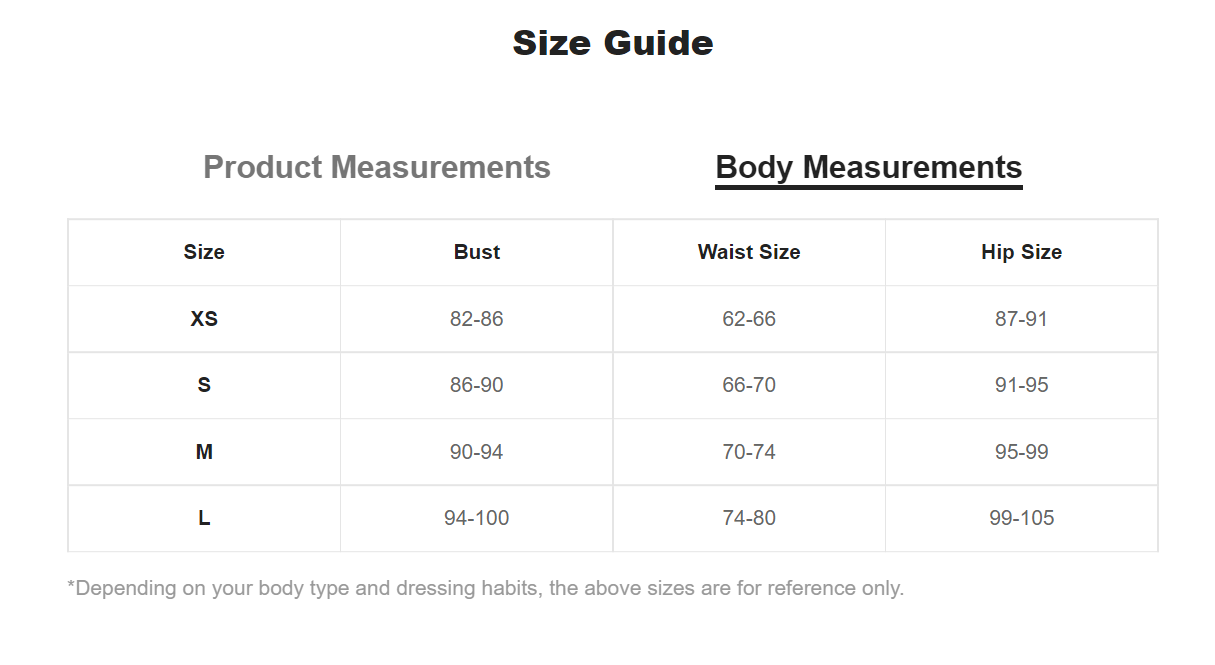Click the Size column header
Viewport: 1215px width, 665px height.
point(204,252)
